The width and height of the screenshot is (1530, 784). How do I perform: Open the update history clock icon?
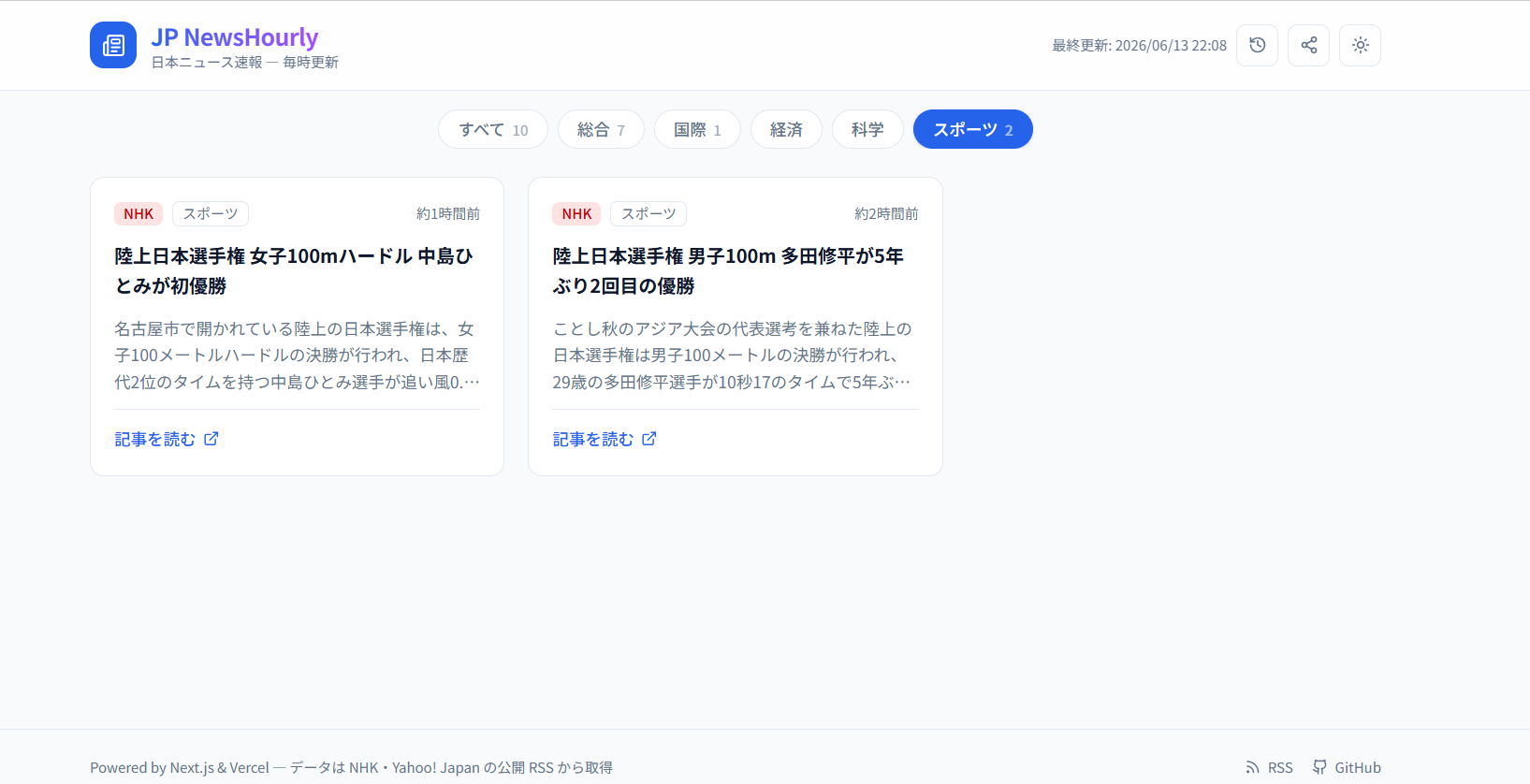1257,45
